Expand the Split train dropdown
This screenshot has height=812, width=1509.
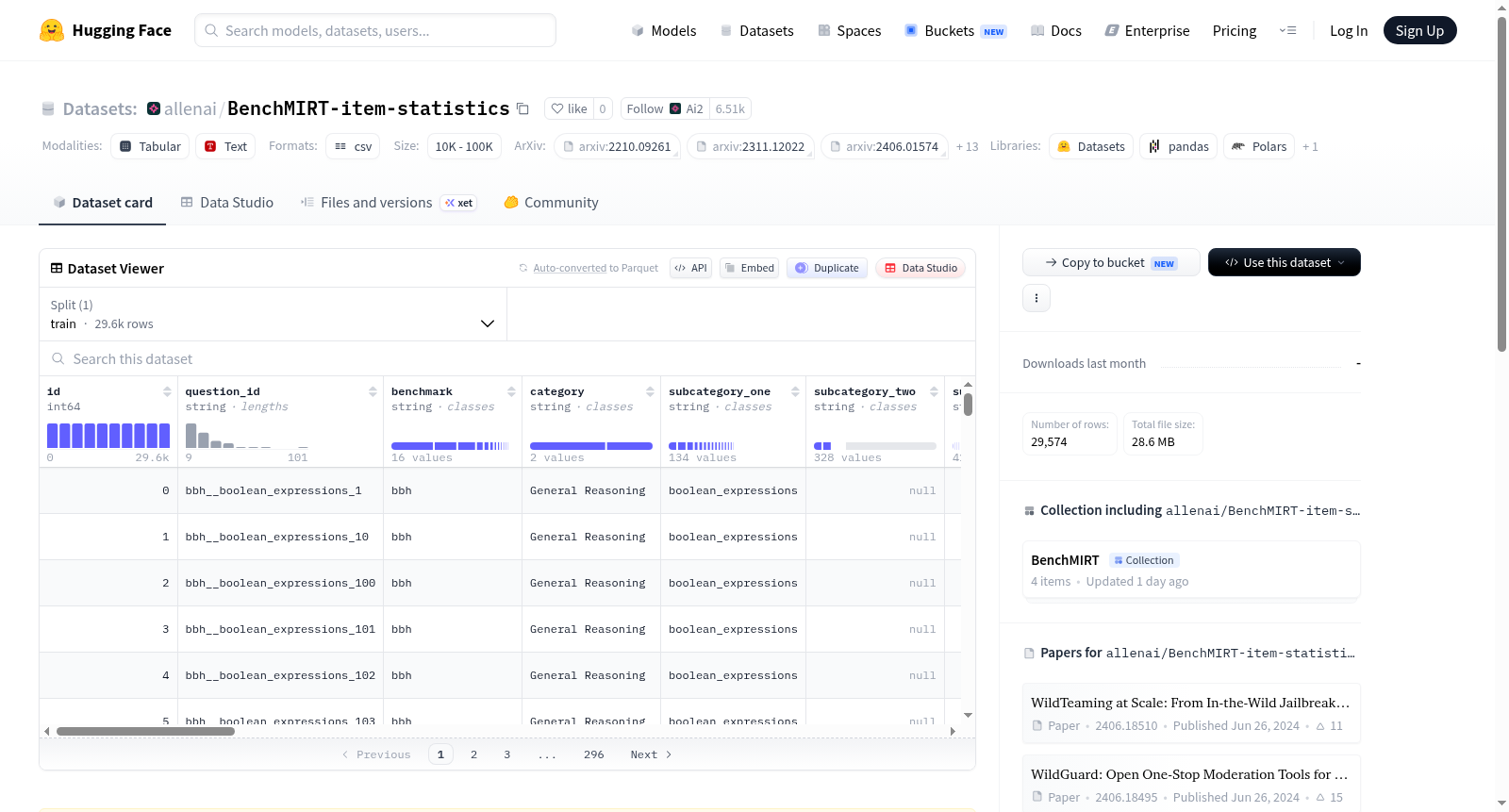(274, 314)
